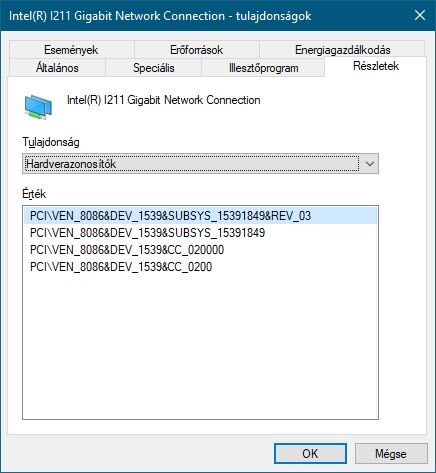The height and width of the screenshot is (473, 436).
Task: Open the Hardverazonosítók property dropdown
Action: [x=200, y=164]
